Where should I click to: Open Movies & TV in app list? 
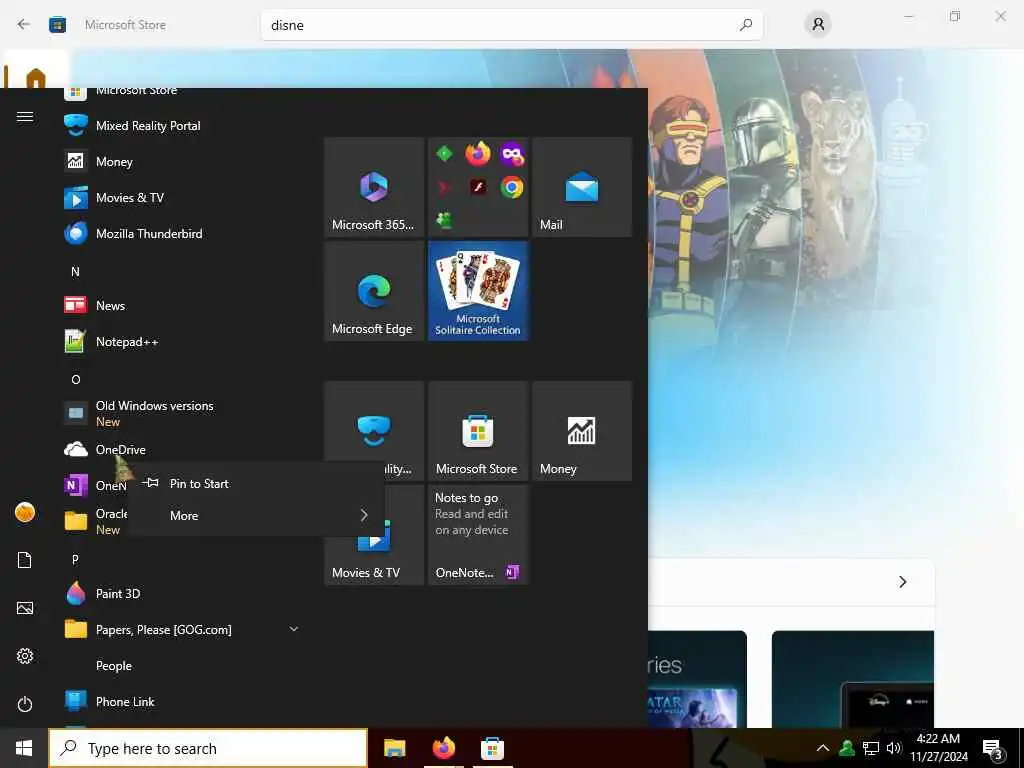(183, 197)
